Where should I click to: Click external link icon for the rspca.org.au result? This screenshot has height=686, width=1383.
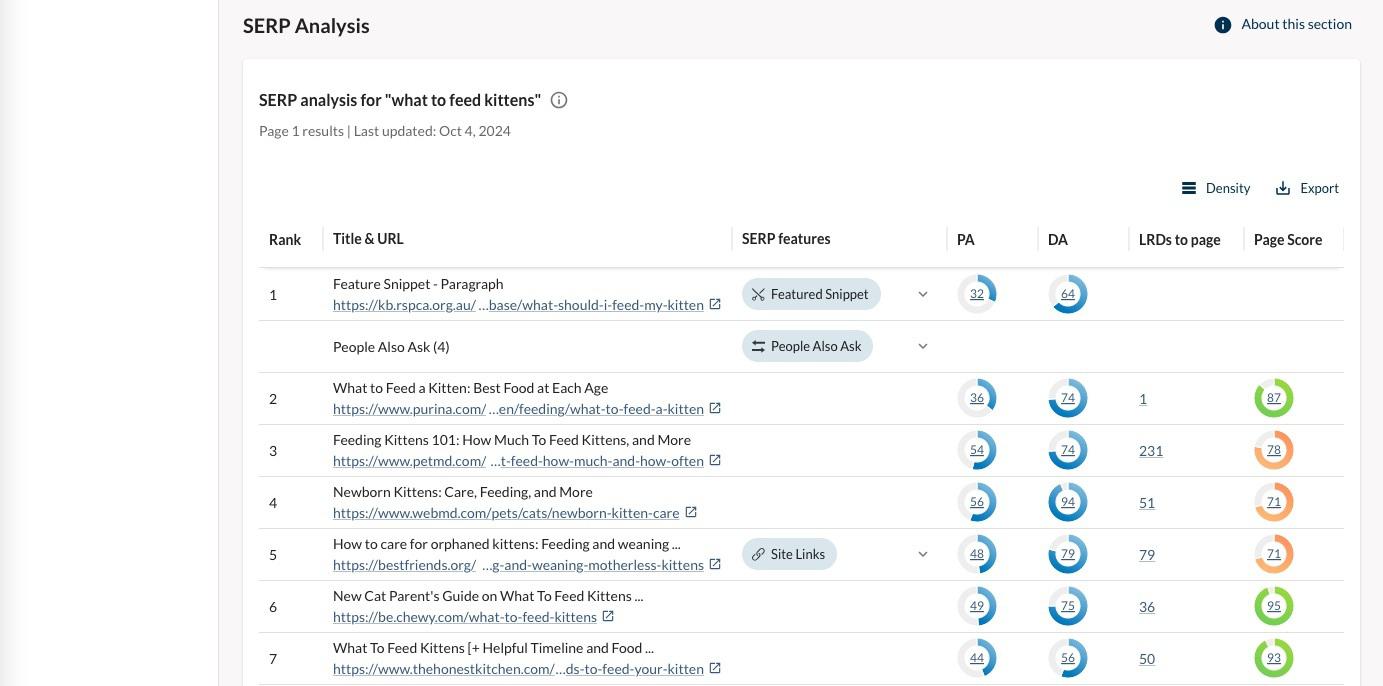(x=715, y=304)
